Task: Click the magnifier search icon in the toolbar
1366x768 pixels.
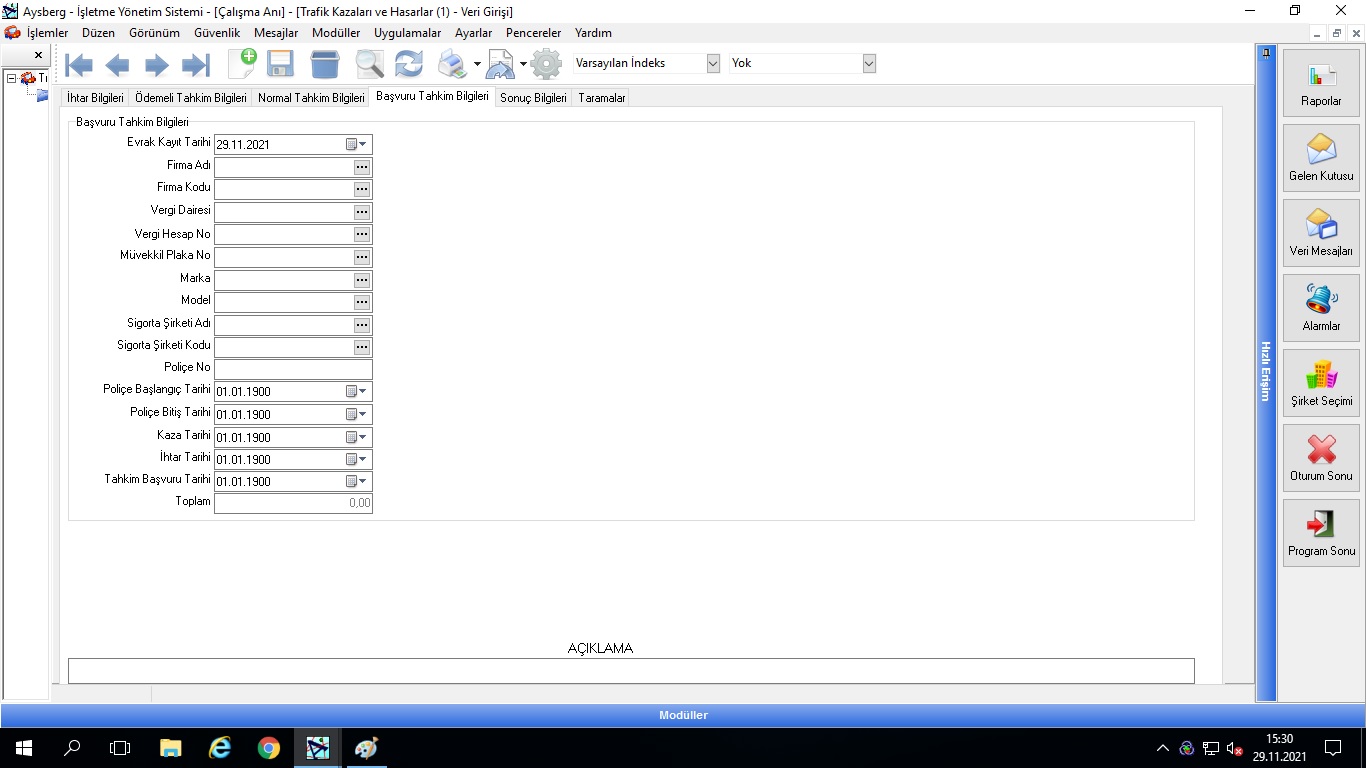Action: click(369, 65)
